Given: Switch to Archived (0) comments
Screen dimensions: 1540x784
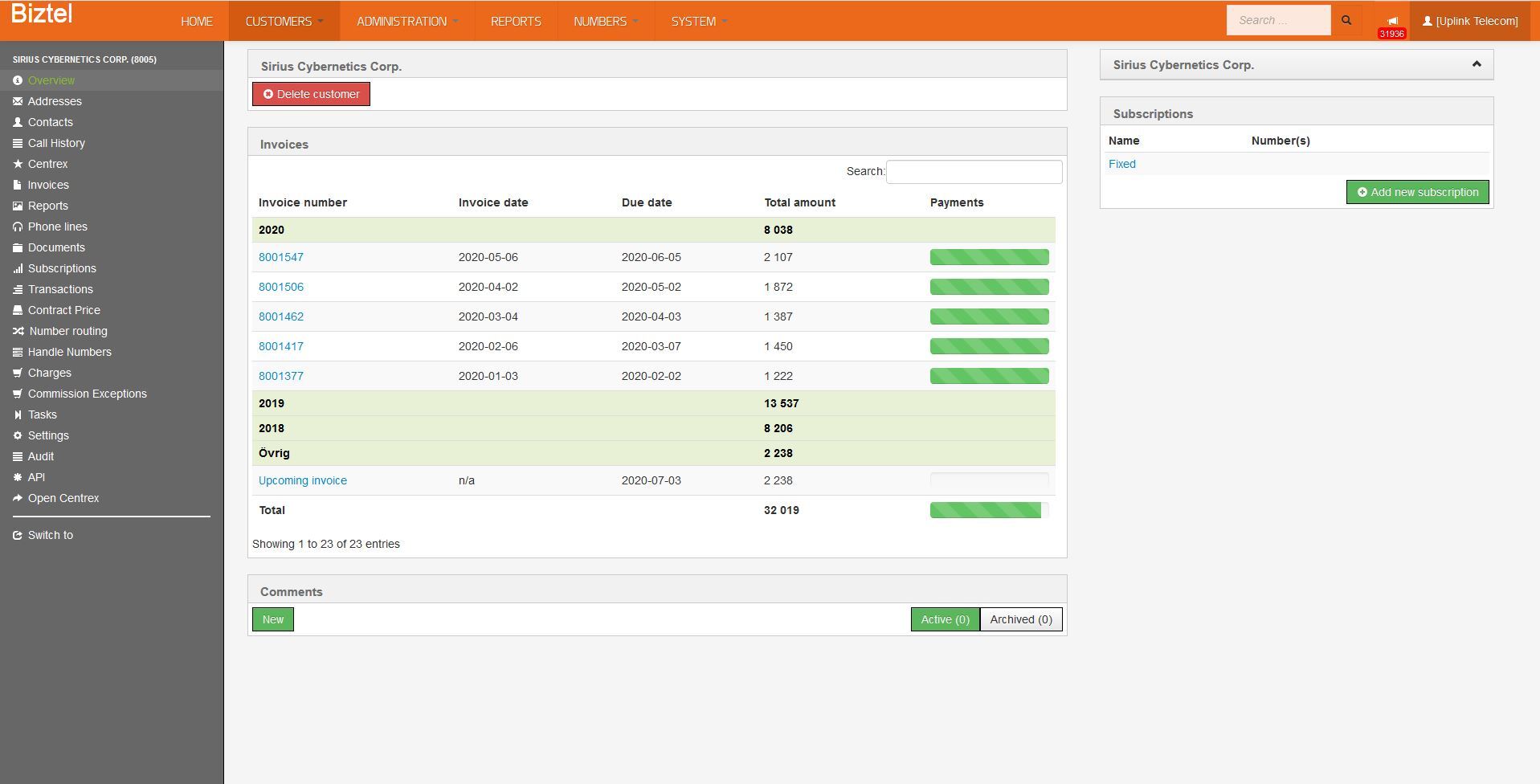Looking at the screenshot, I should click(1020, 619).
